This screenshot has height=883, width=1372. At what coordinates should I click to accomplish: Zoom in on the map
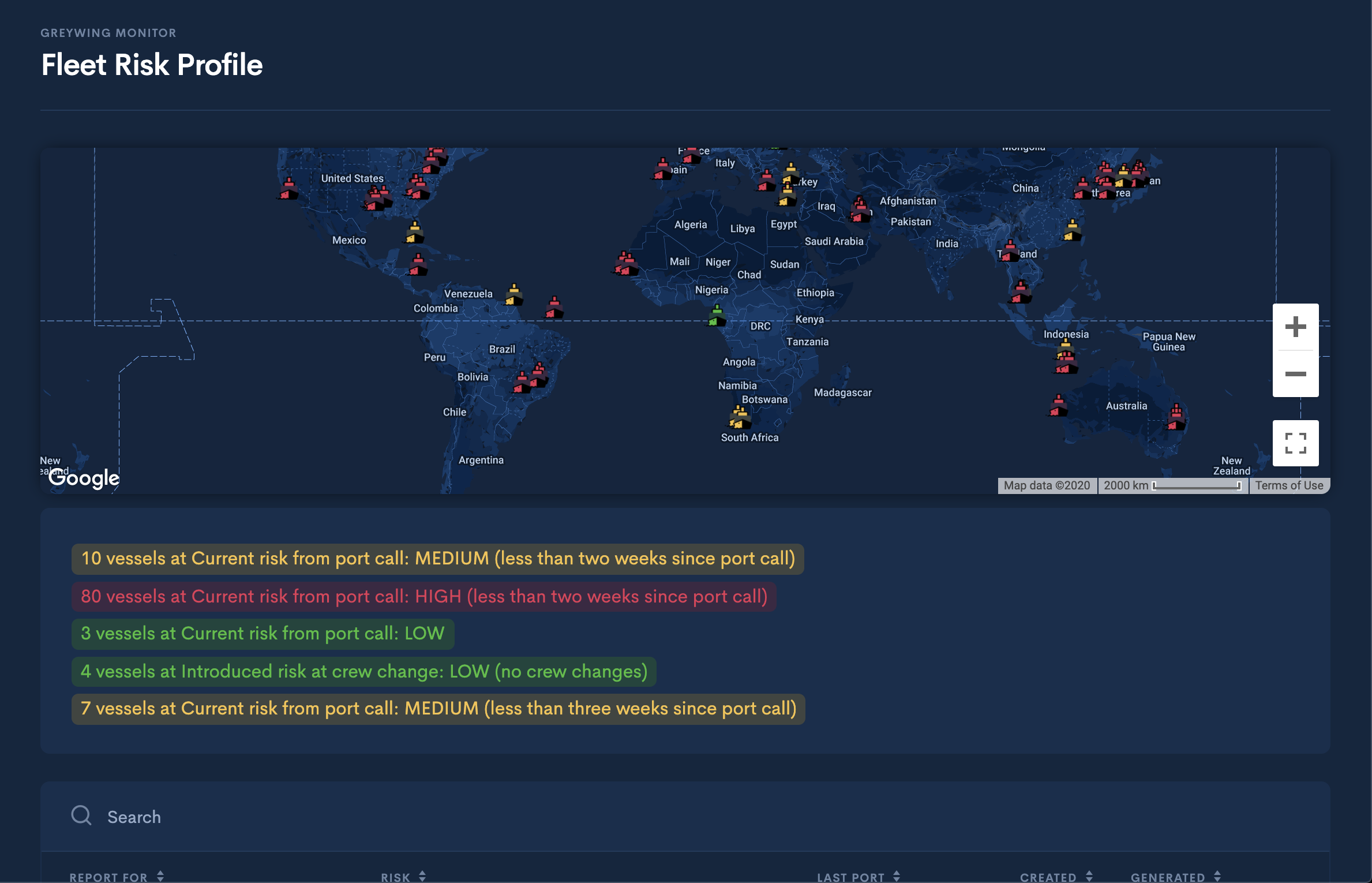[1295, 327]
